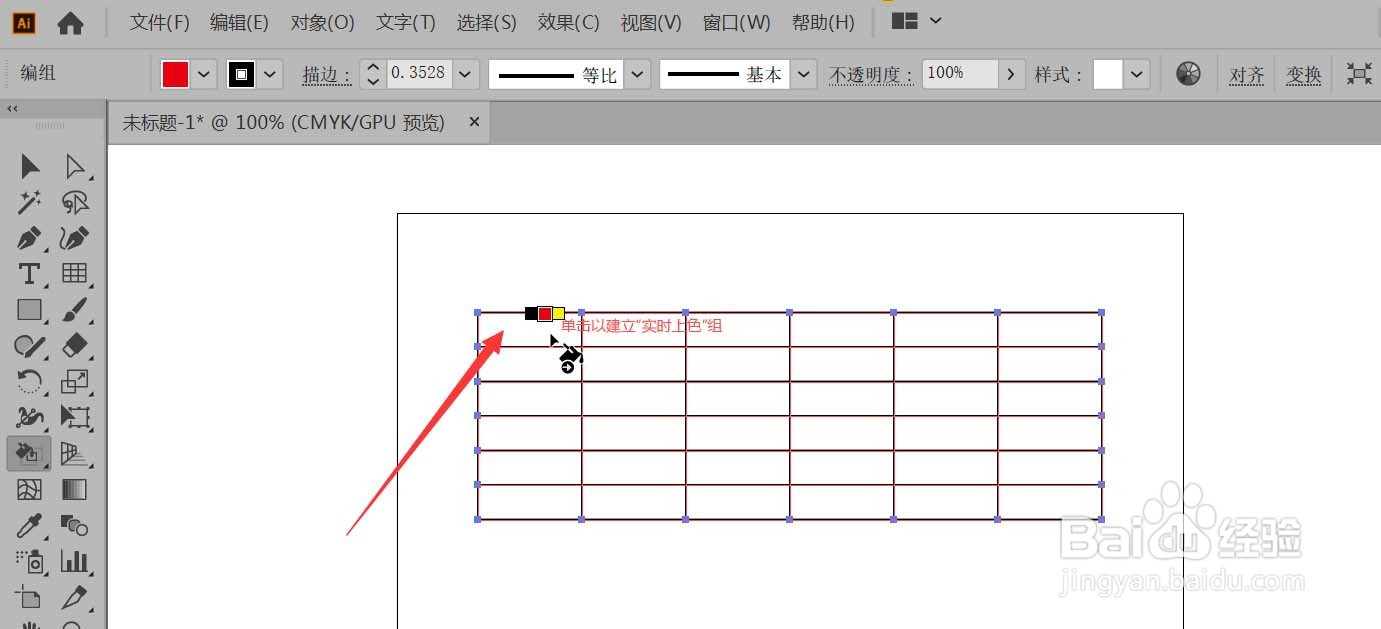Screen dimensions: 1381x629
Task: Expand the fill color dropdown arrow
Action: tap(204, 74)
